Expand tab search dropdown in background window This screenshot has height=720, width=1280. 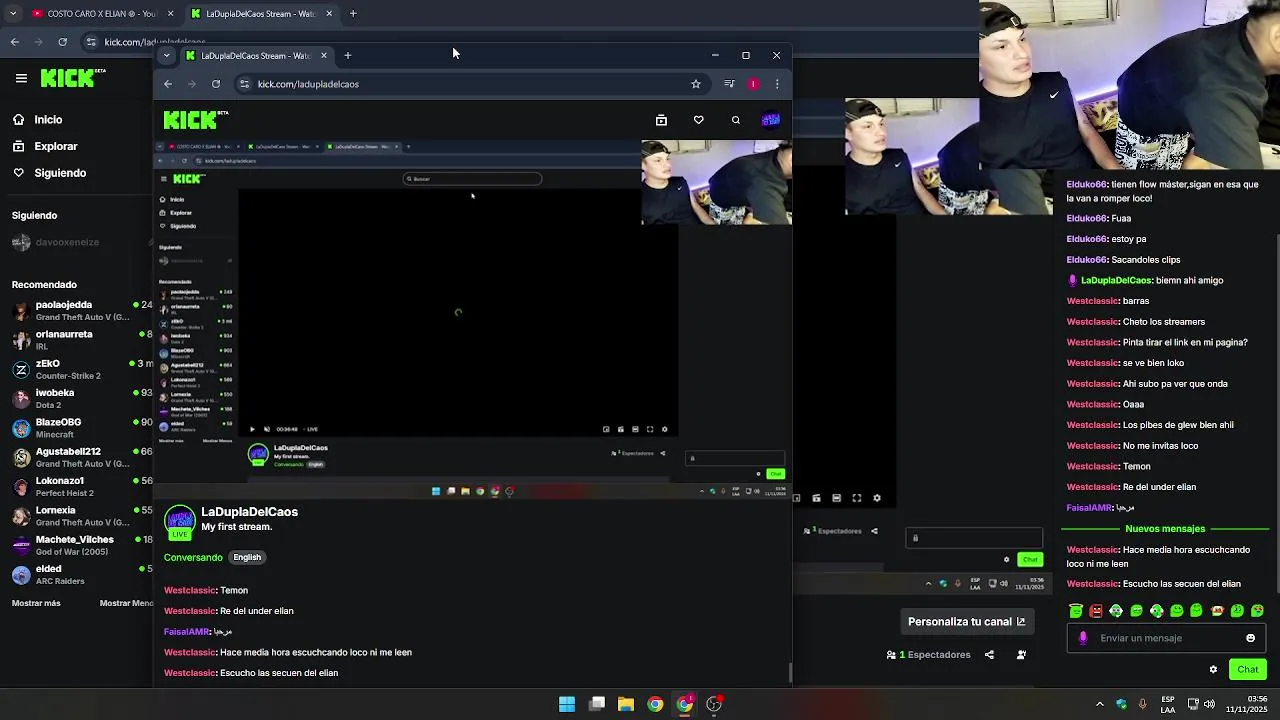point(13,14)
